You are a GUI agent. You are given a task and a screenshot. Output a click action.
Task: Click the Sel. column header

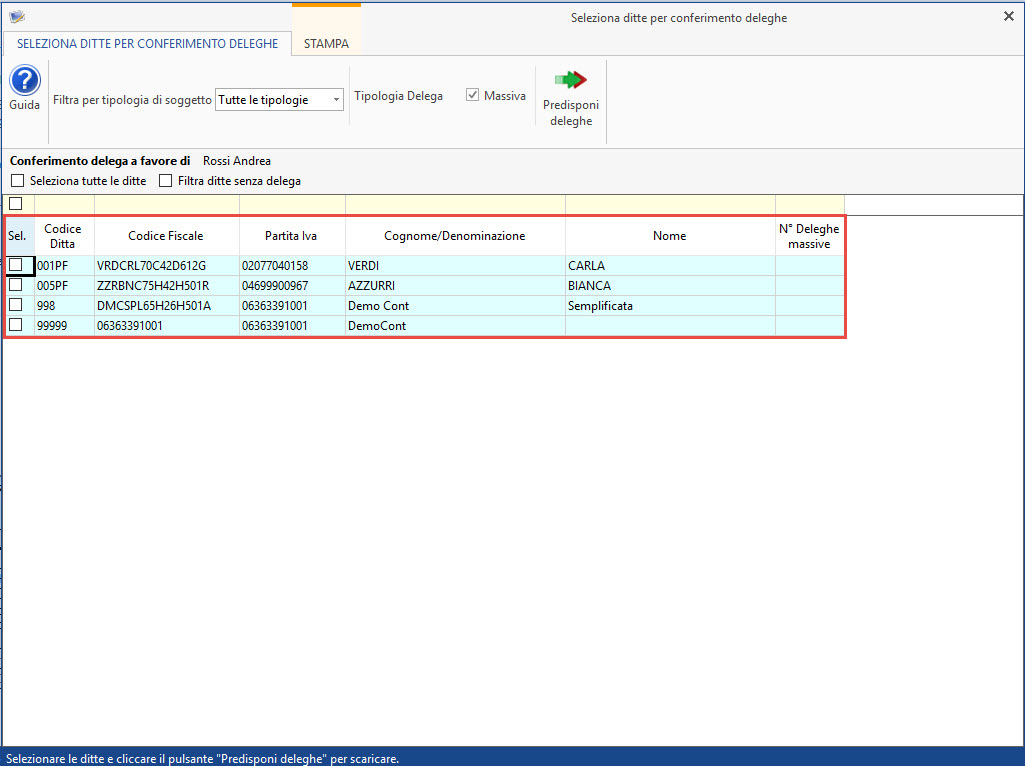(18, 236)
